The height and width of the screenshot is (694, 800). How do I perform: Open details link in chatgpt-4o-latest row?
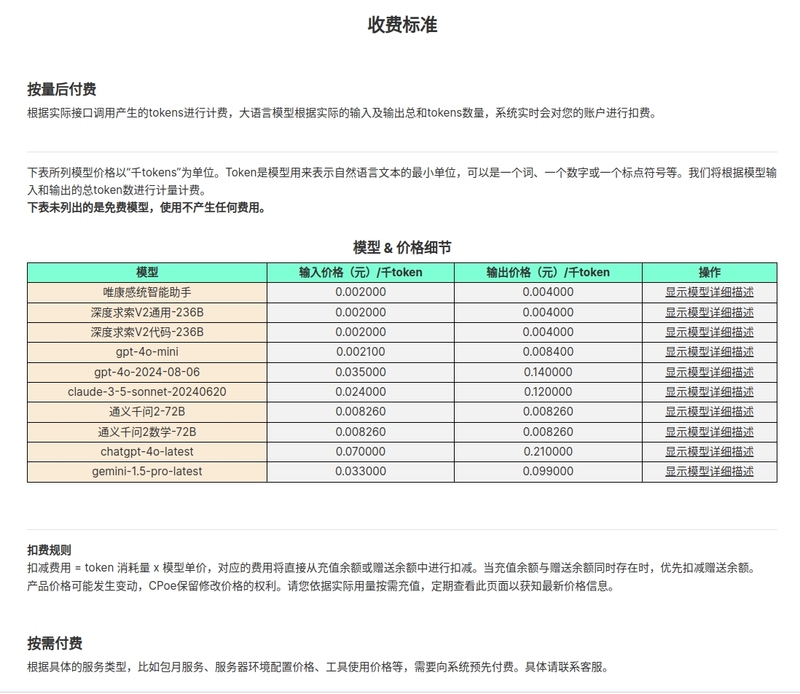(x=709, y=452)
